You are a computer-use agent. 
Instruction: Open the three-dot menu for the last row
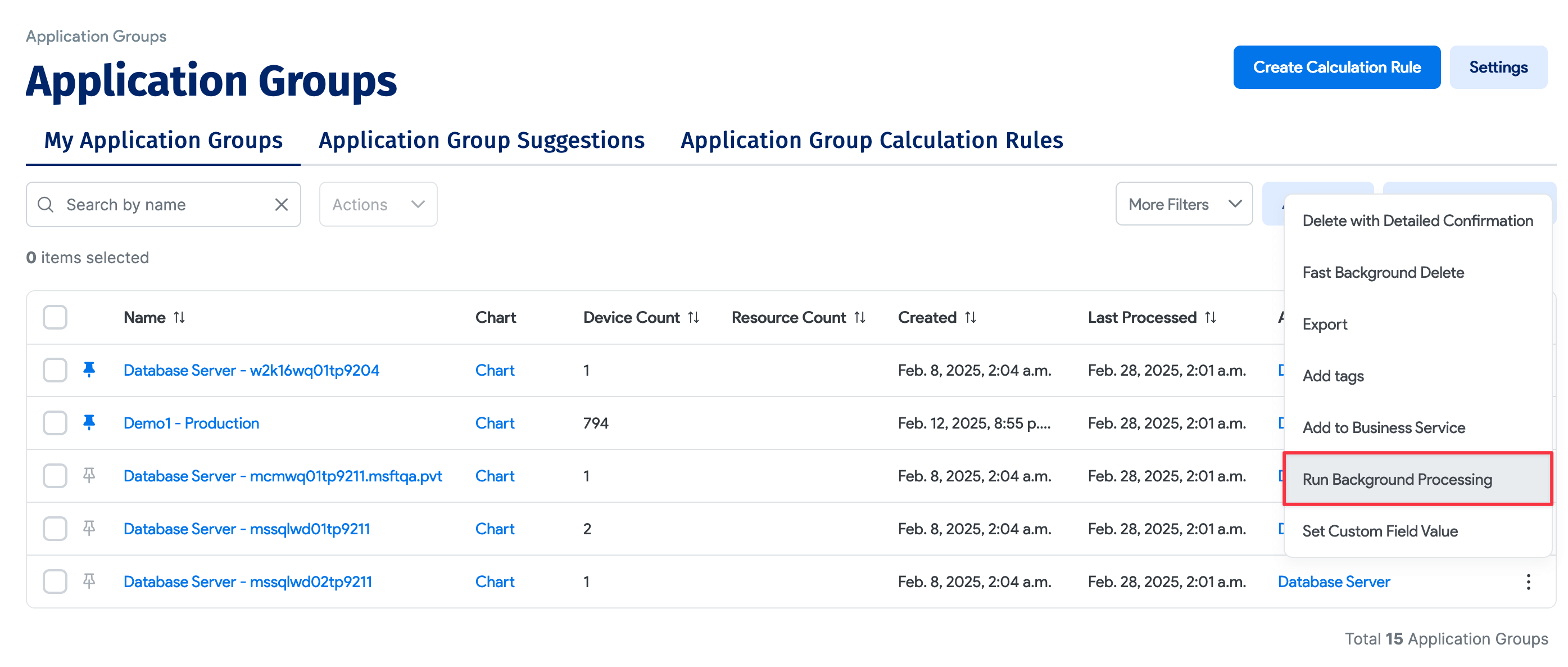(x=1528, y=582)
